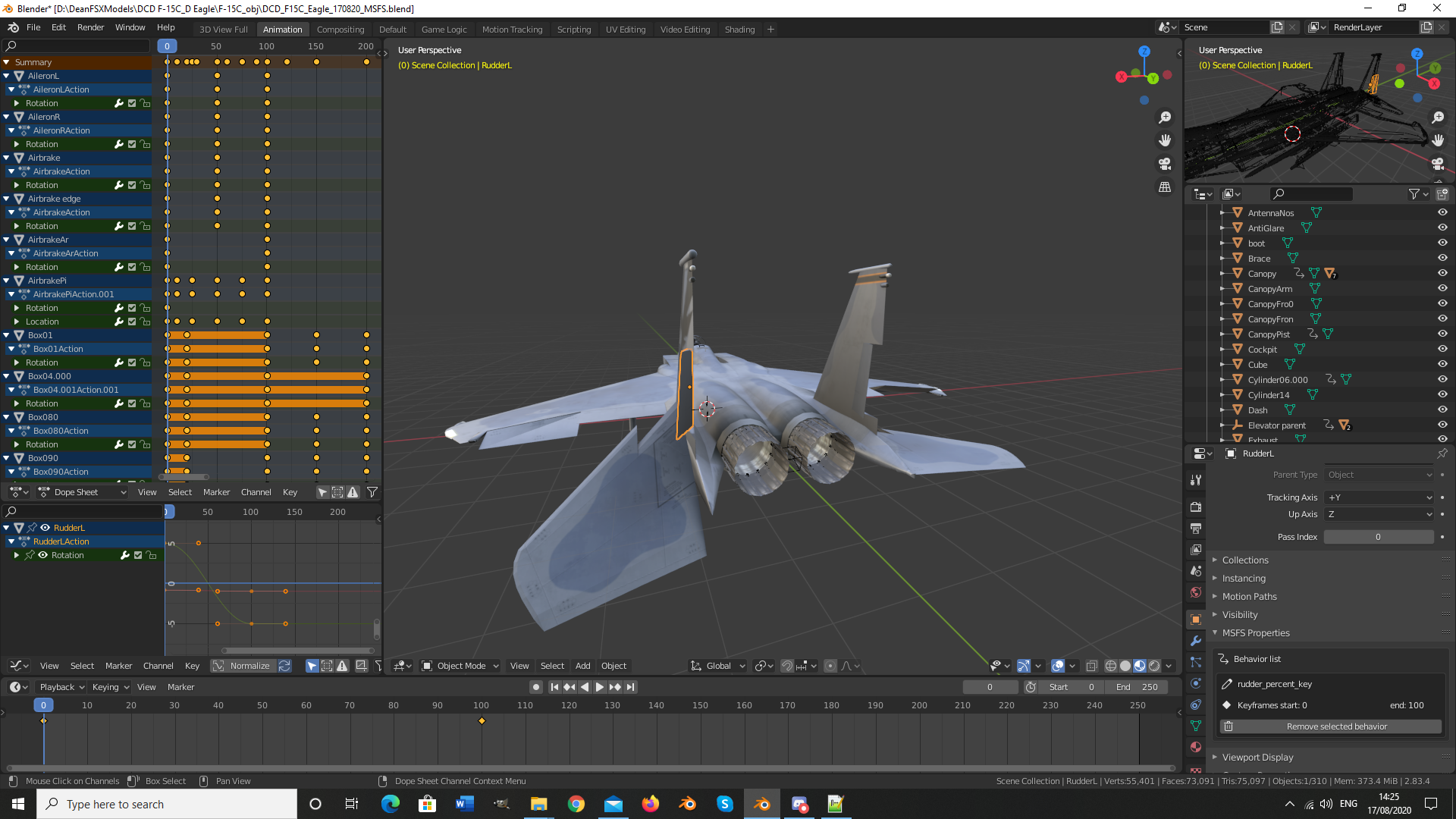Click the snapping magnet icon in viewport header
1456x819 pixels.
787,666
